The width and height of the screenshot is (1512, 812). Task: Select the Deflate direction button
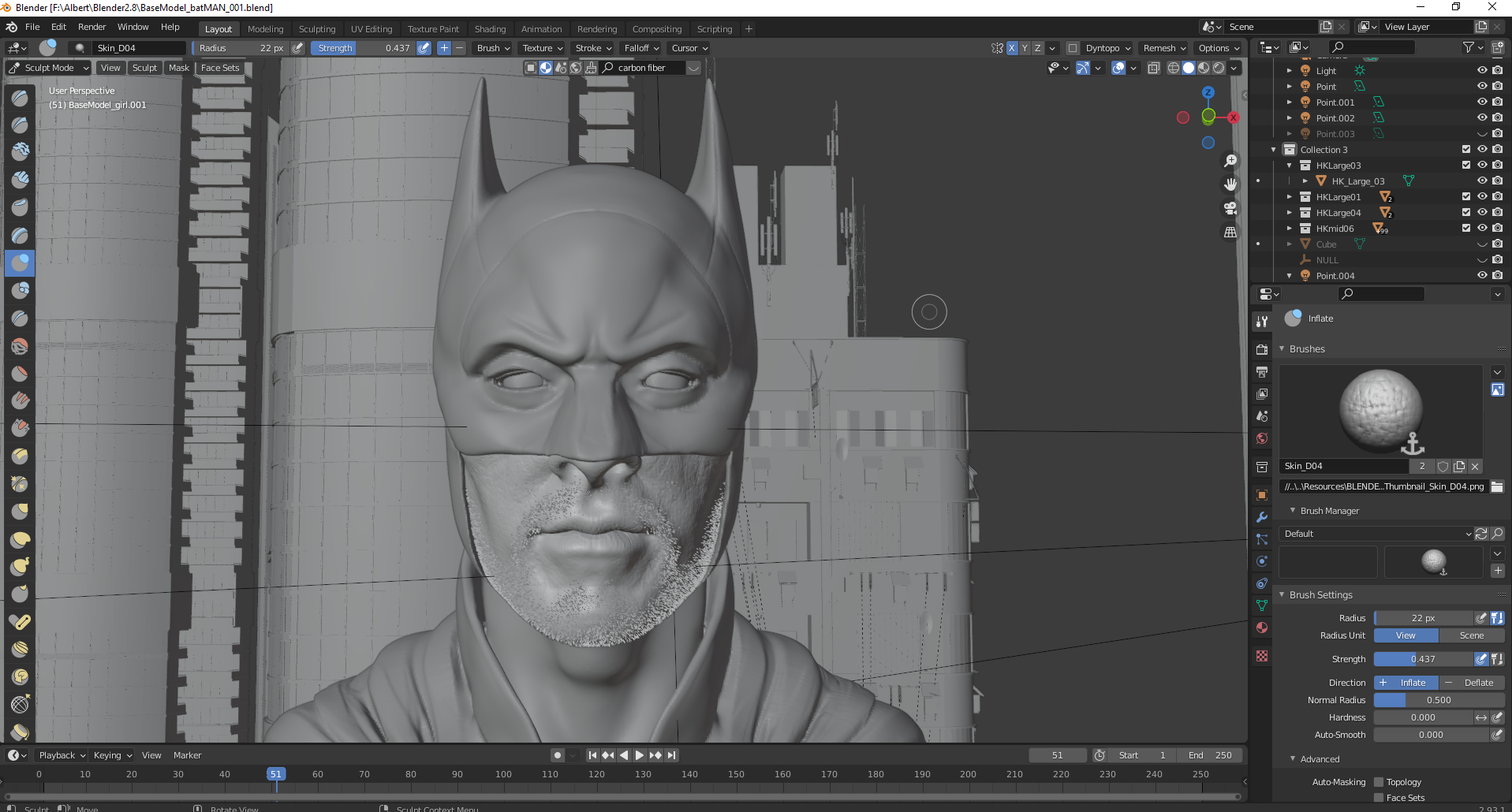coord(1472,683)
